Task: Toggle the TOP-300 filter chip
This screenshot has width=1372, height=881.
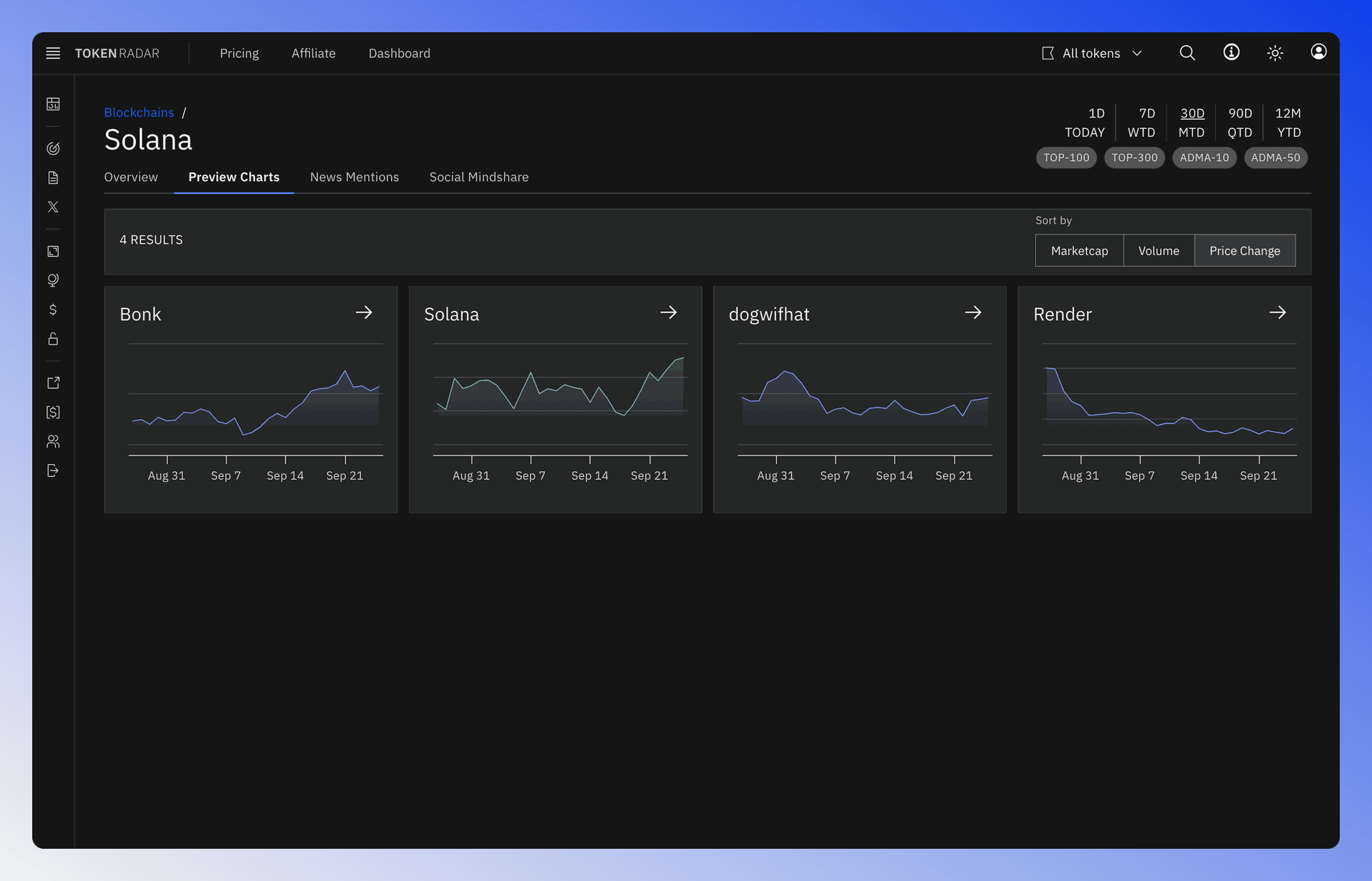Action: [1134, 158]
